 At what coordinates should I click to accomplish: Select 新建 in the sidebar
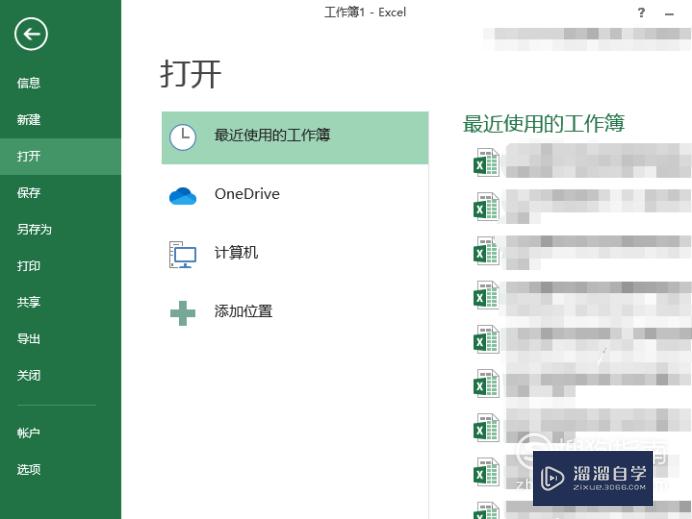29,120
